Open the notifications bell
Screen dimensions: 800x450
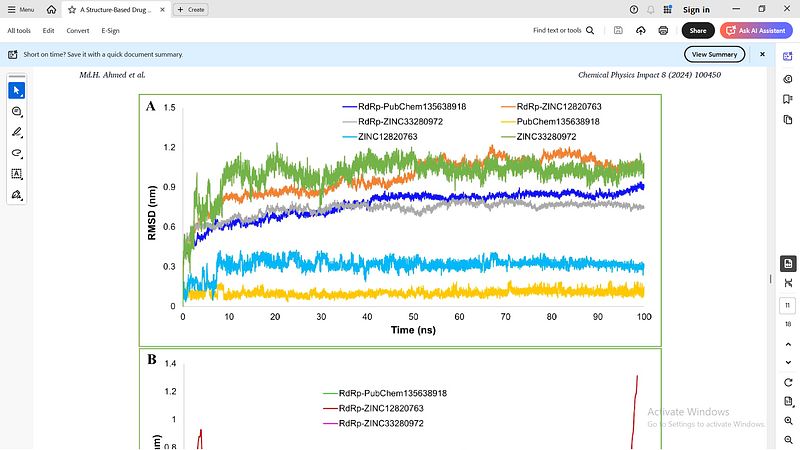pos(652,9)
